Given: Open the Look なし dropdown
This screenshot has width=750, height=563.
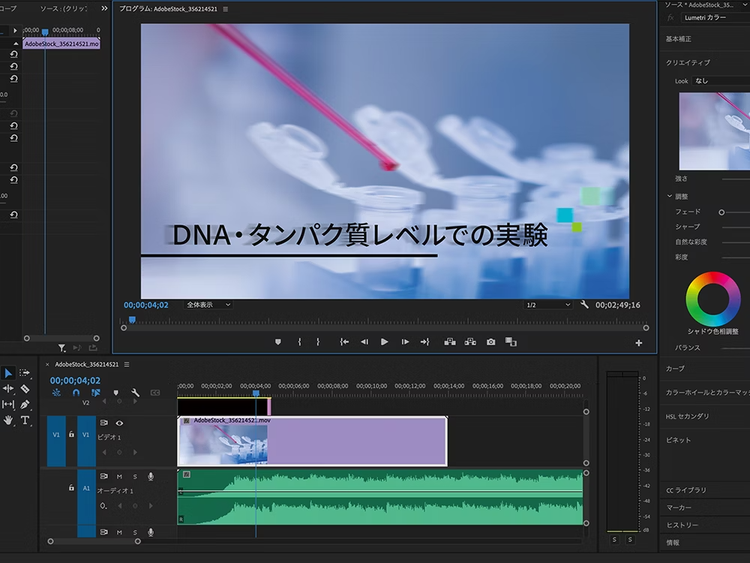Looking at the screenshot, I should point(721,81).
